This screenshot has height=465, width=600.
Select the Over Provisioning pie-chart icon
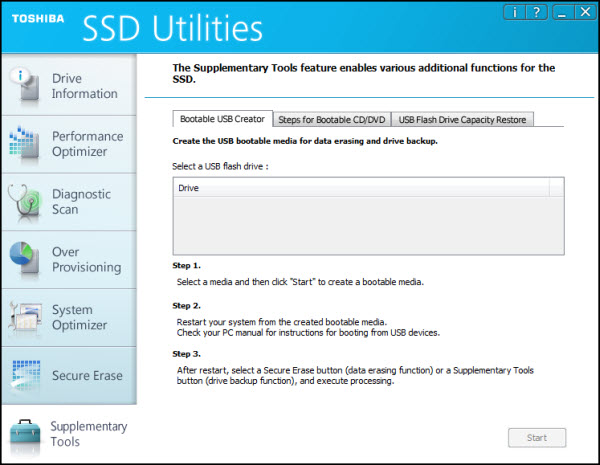point(24,259)
